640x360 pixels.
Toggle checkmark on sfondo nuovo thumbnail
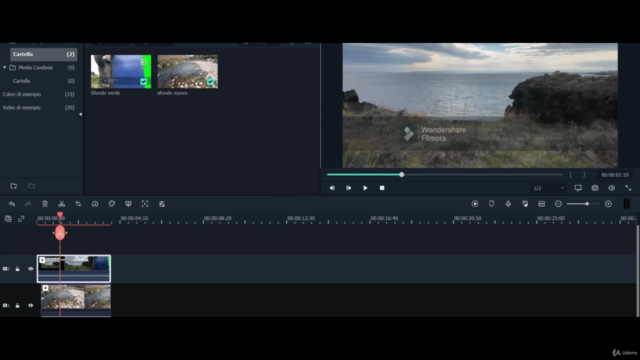tap(210, 82)
